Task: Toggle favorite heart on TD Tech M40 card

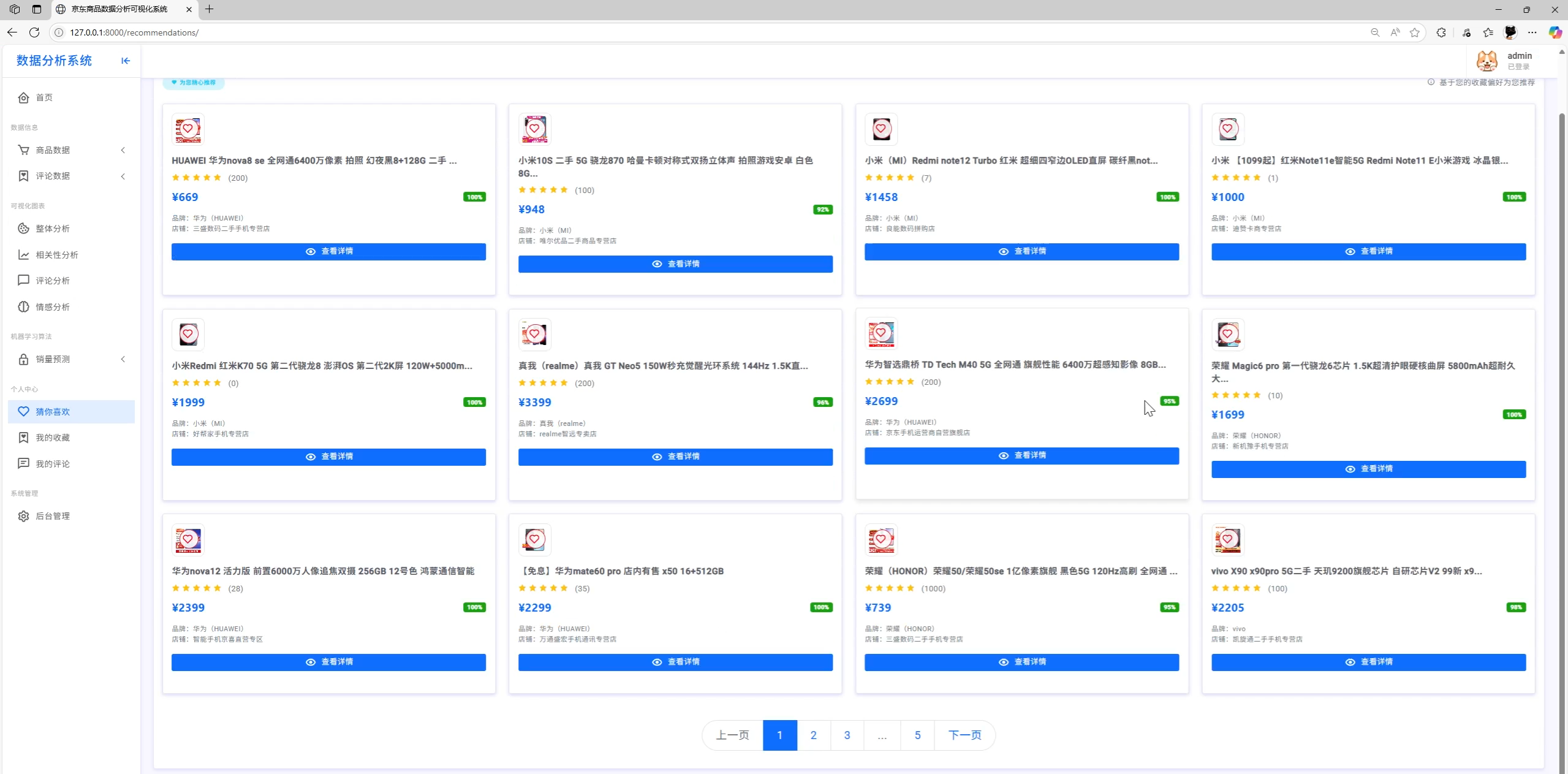Action: pos(881,333)
